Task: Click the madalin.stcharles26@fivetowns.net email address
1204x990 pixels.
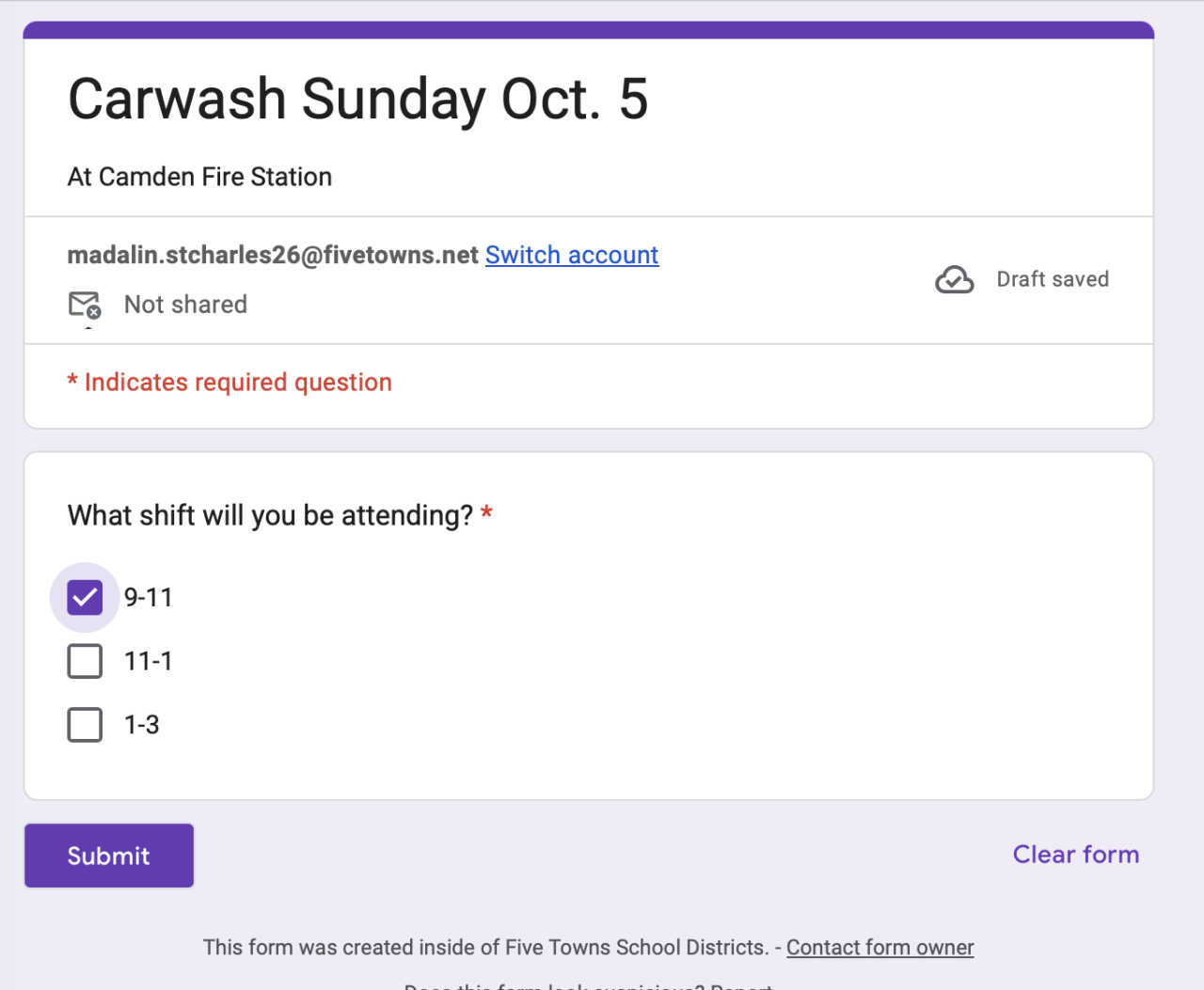Action: point(273,255)
